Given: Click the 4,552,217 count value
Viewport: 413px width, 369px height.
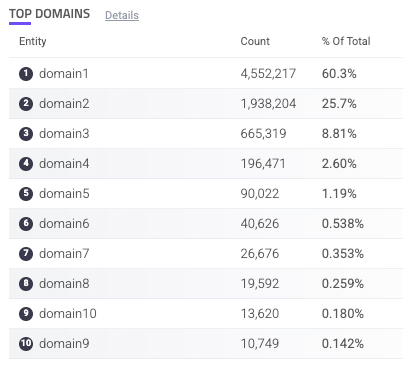Looking at the screenshot, I should click(268, 74).
